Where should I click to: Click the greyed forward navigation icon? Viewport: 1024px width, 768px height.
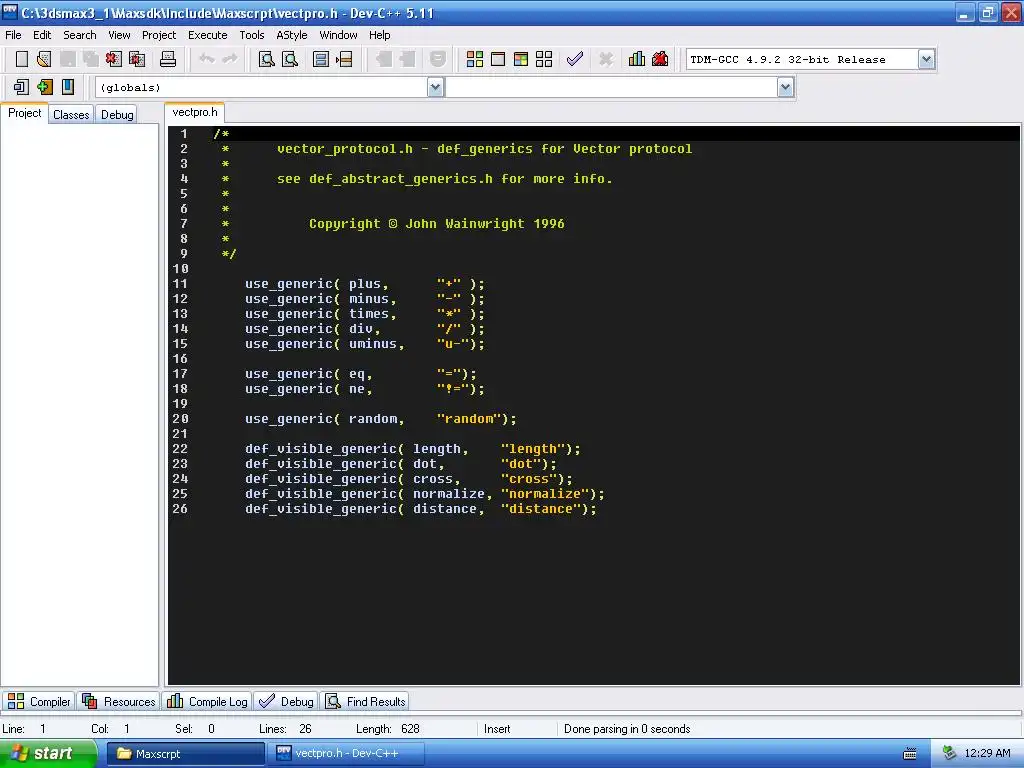click(x=407, y=59)
